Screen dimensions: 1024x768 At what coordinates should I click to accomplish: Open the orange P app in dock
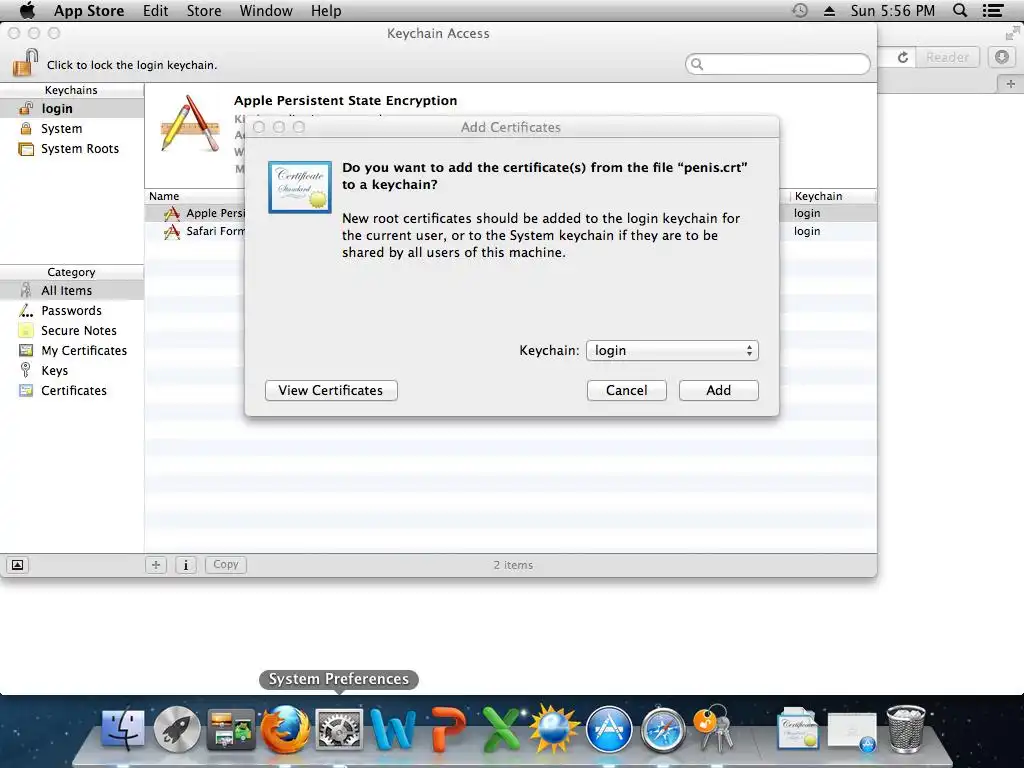448,728
